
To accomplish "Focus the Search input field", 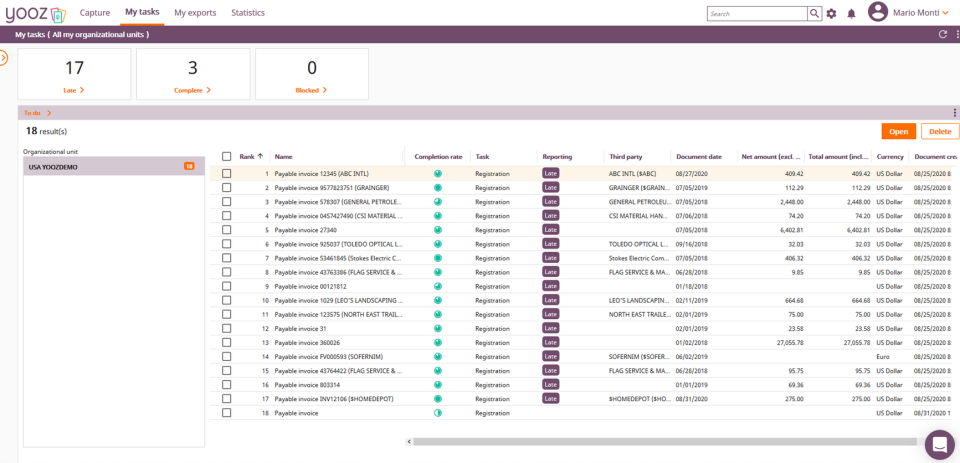I will point(757,13).
